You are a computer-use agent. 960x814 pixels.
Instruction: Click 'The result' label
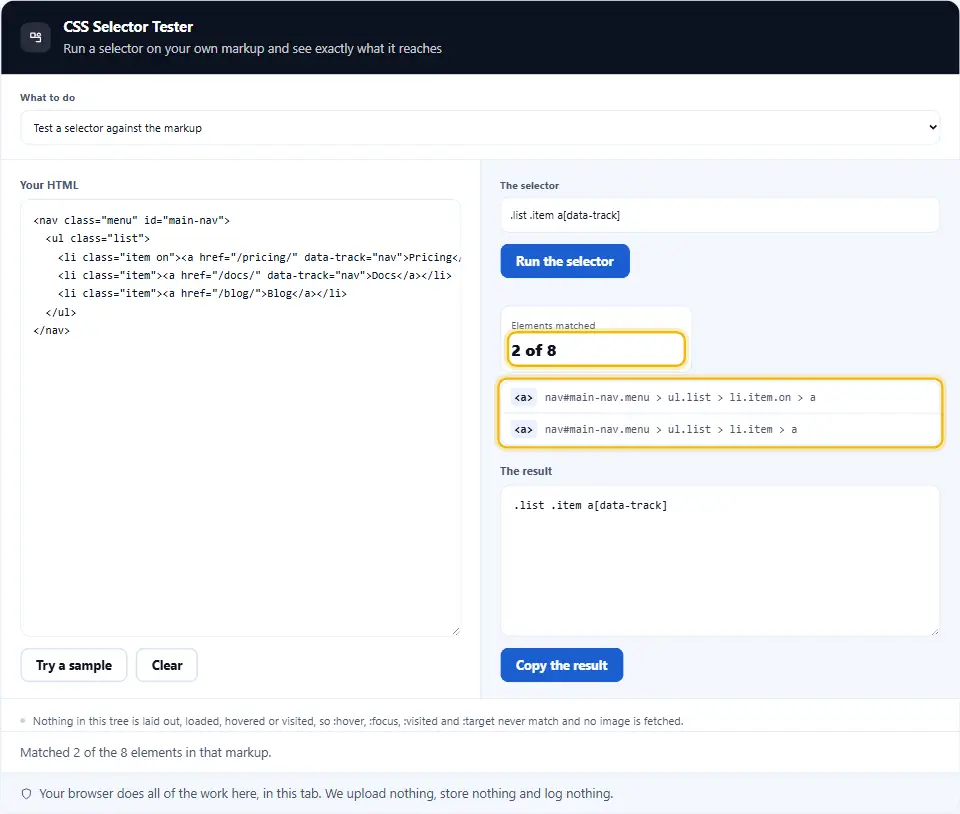(x=526, y=471)
